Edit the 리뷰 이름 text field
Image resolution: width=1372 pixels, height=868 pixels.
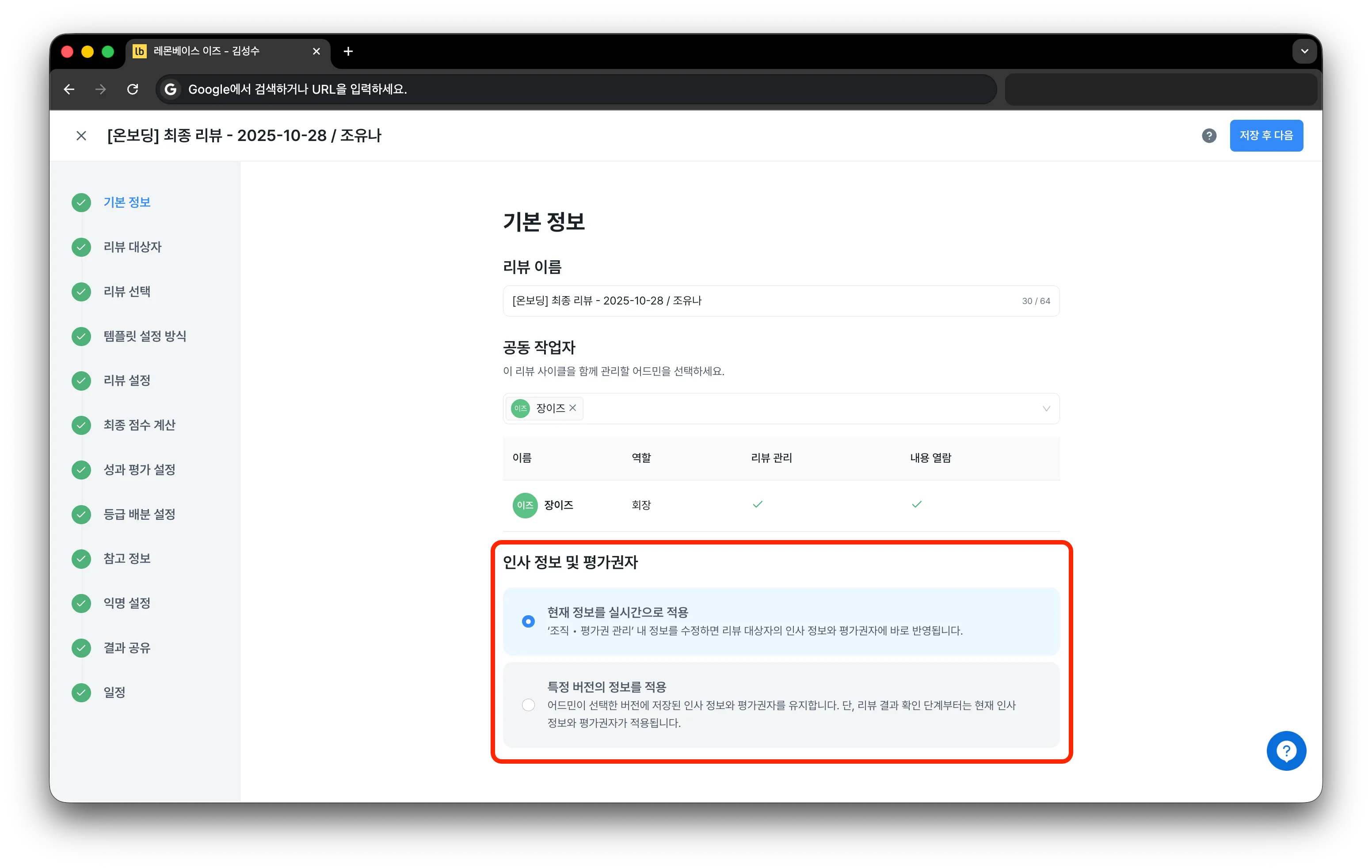[781, 301]
